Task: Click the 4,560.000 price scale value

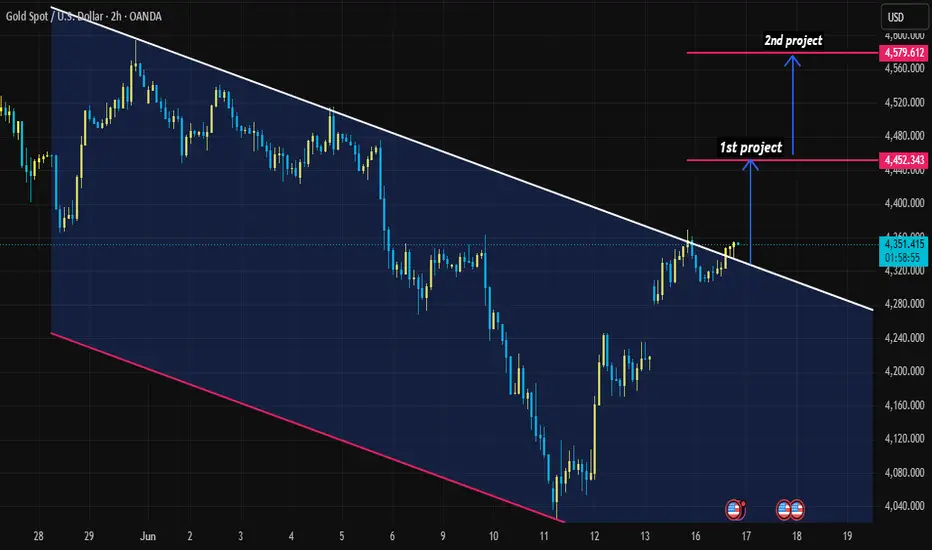Action: [904, 68]
